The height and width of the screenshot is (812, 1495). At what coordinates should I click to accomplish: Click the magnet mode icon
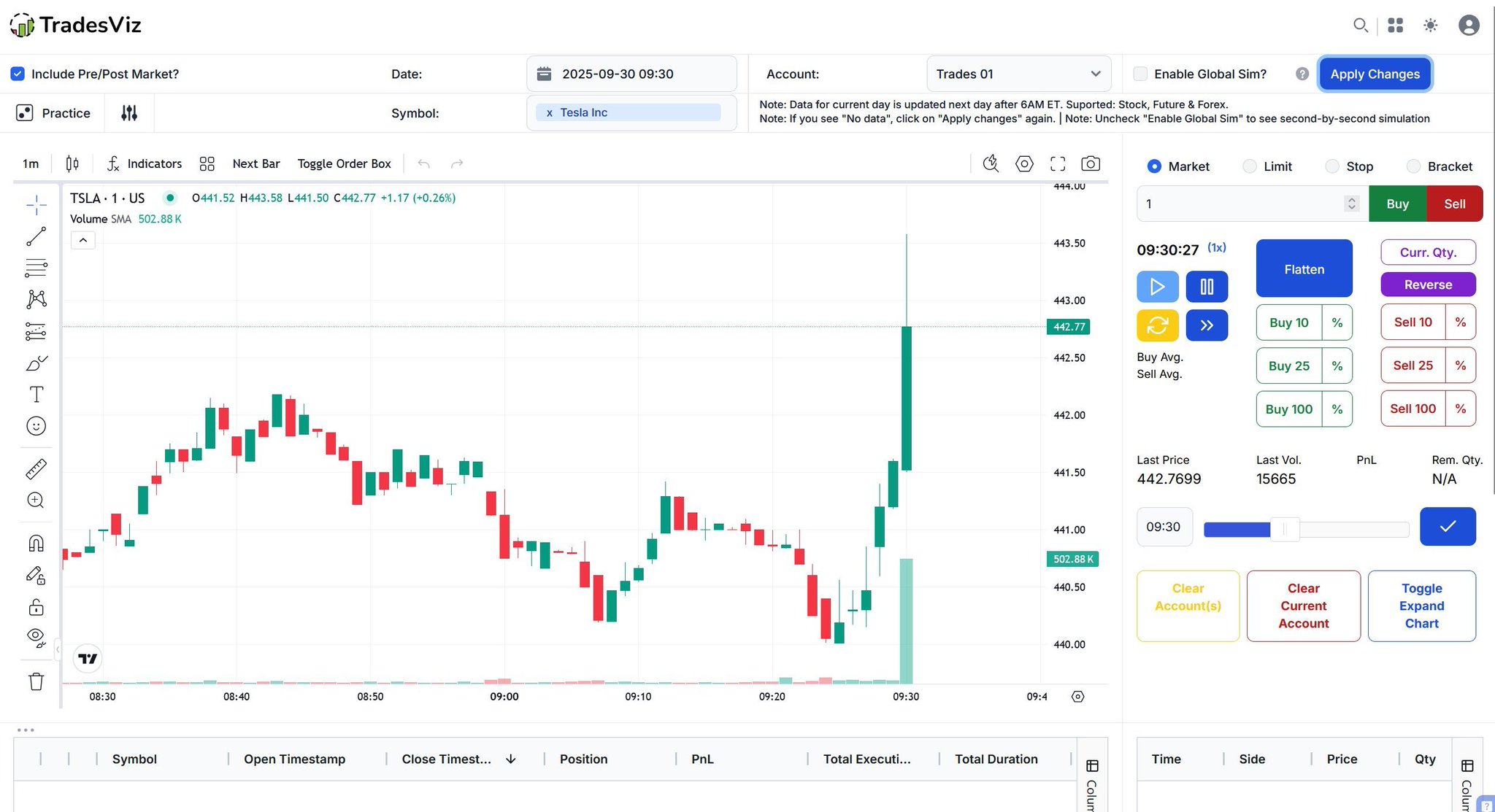[36, 544]
